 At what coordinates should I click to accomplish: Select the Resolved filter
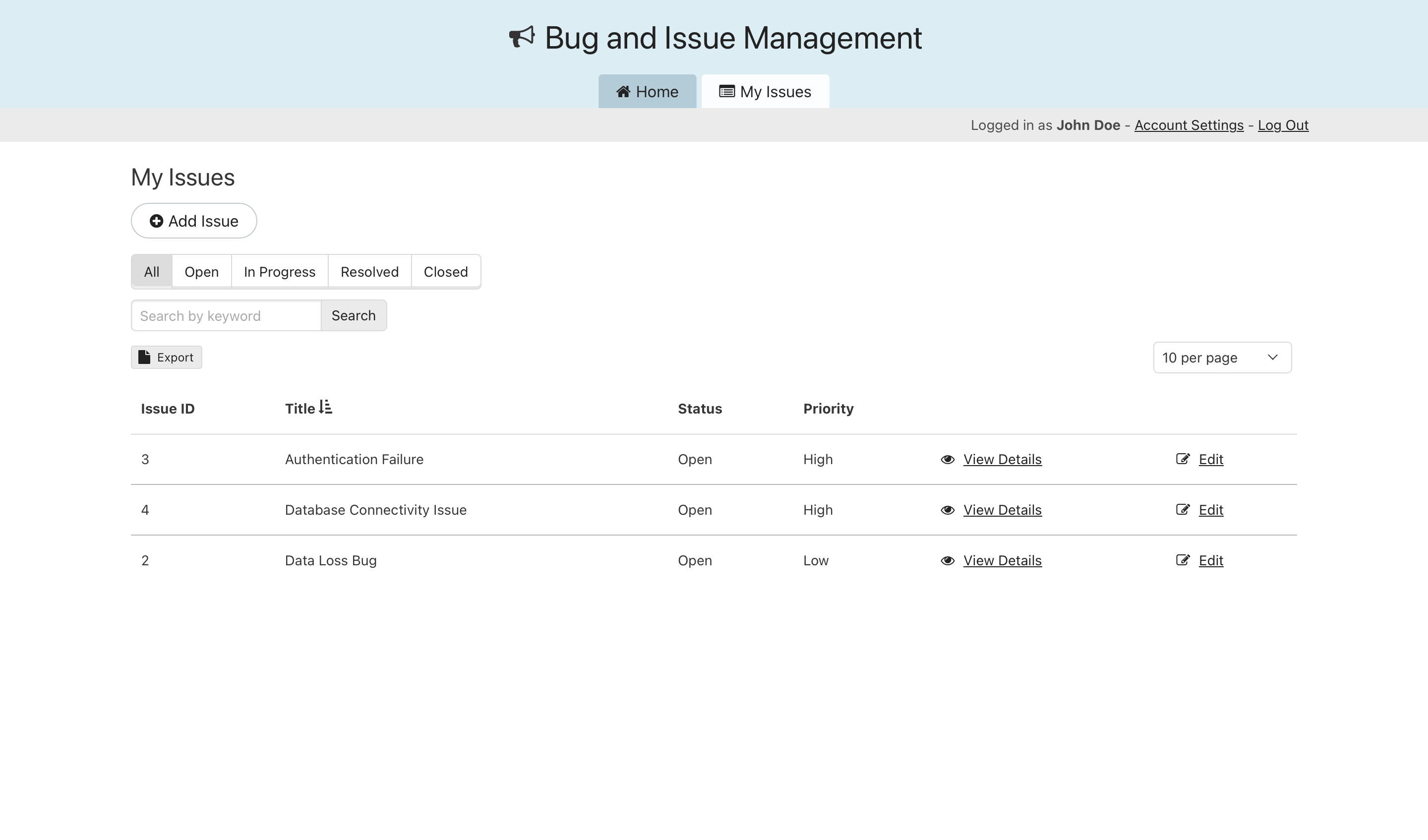tap(369, 272)
